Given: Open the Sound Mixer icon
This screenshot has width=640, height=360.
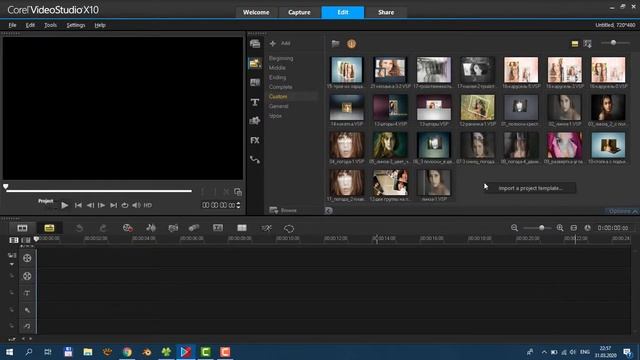Looking at the screenshot, I should tap(151, 228).
